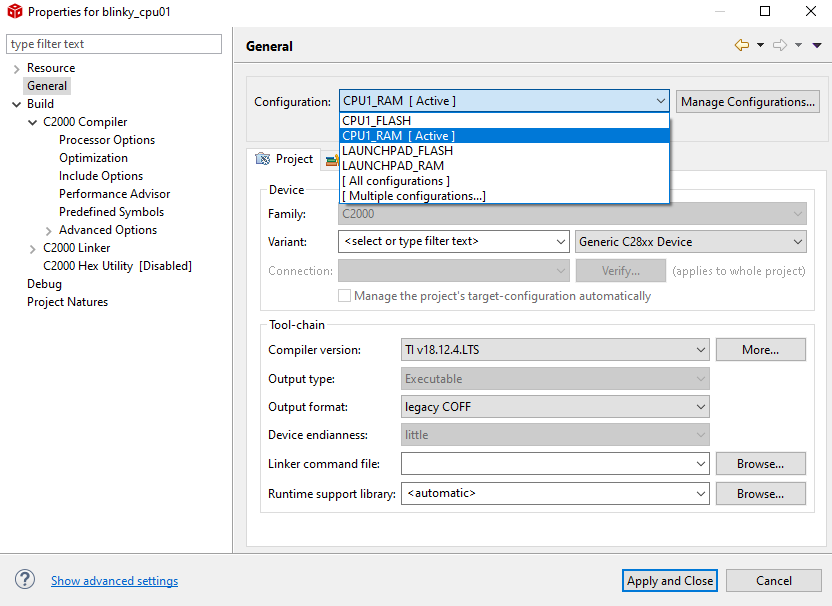Open the Output format dropdown
This screenshot has height=606, width=832.
555,407
